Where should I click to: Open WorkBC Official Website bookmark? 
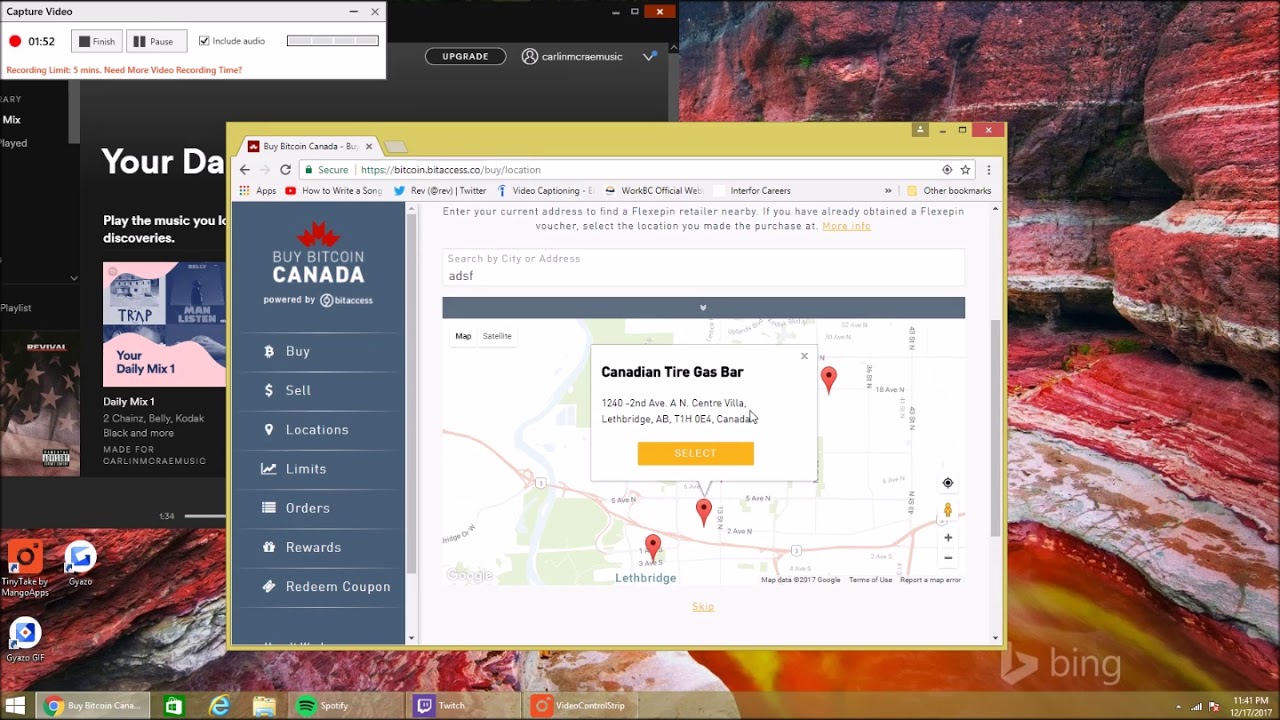point(654,191)
